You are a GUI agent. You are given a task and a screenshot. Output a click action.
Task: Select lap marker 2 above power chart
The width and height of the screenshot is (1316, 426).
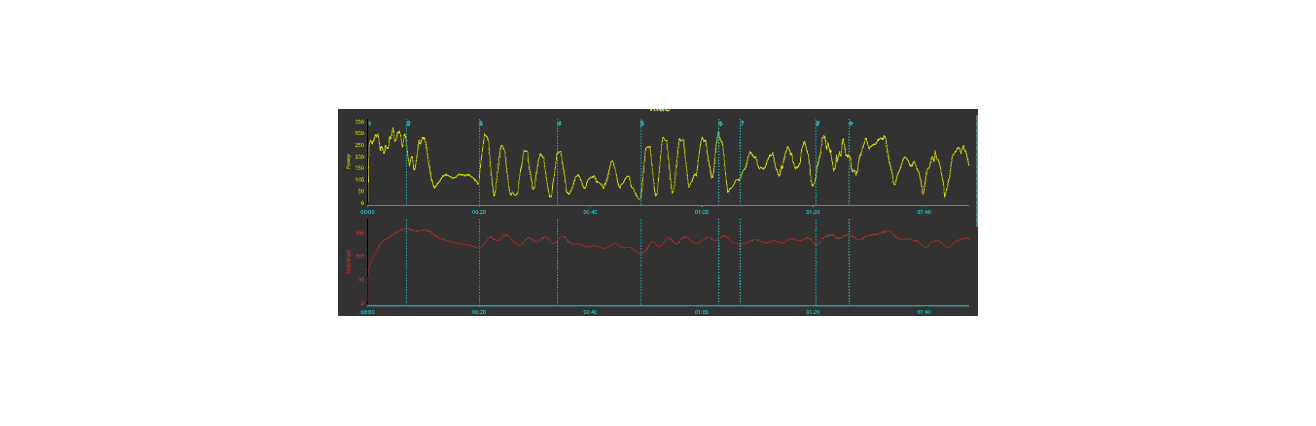(x=408, y=123)
